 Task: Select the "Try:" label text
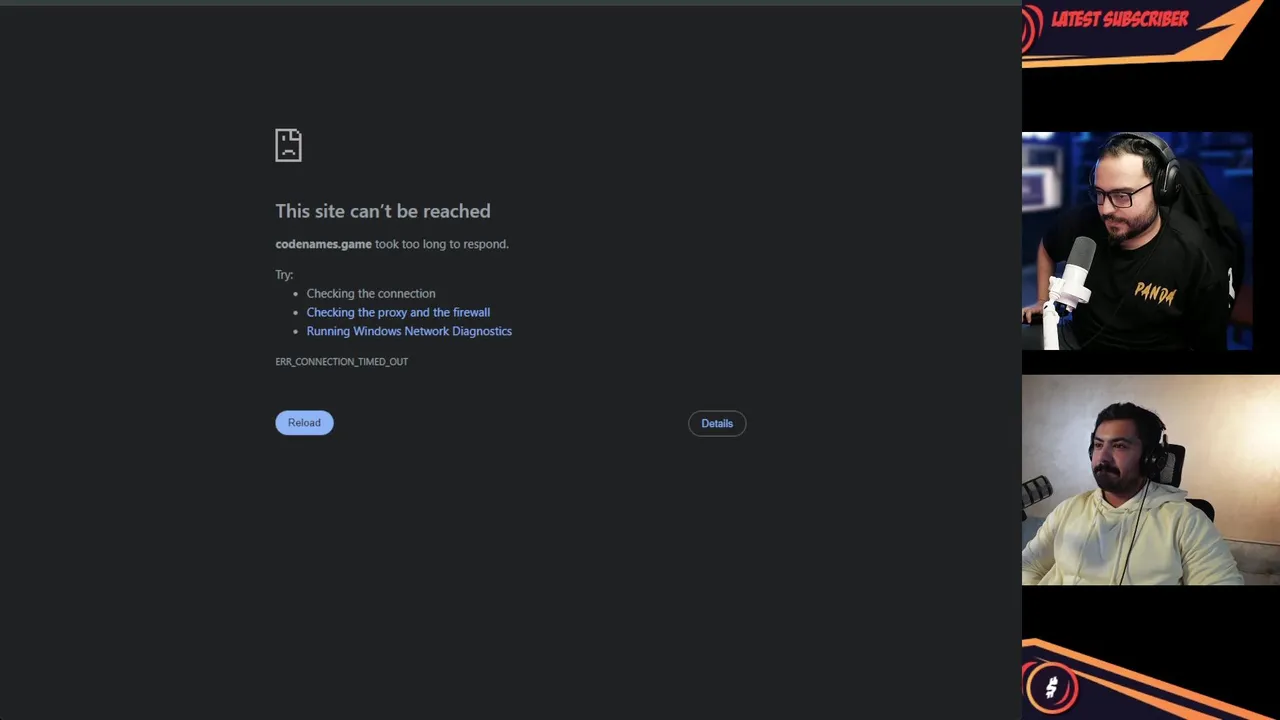pos(284,275)
